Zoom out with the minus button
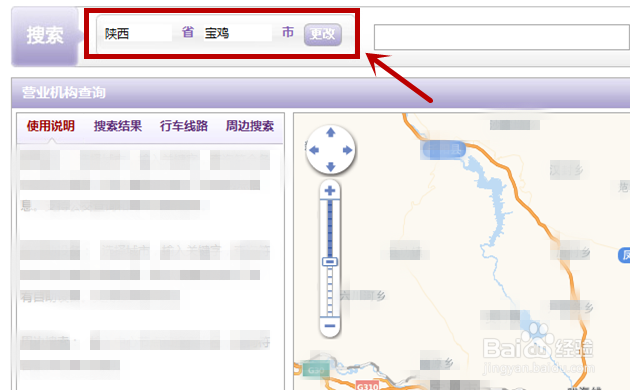The height and width of the screenshot is (390, 630). [x=330, y=326]
